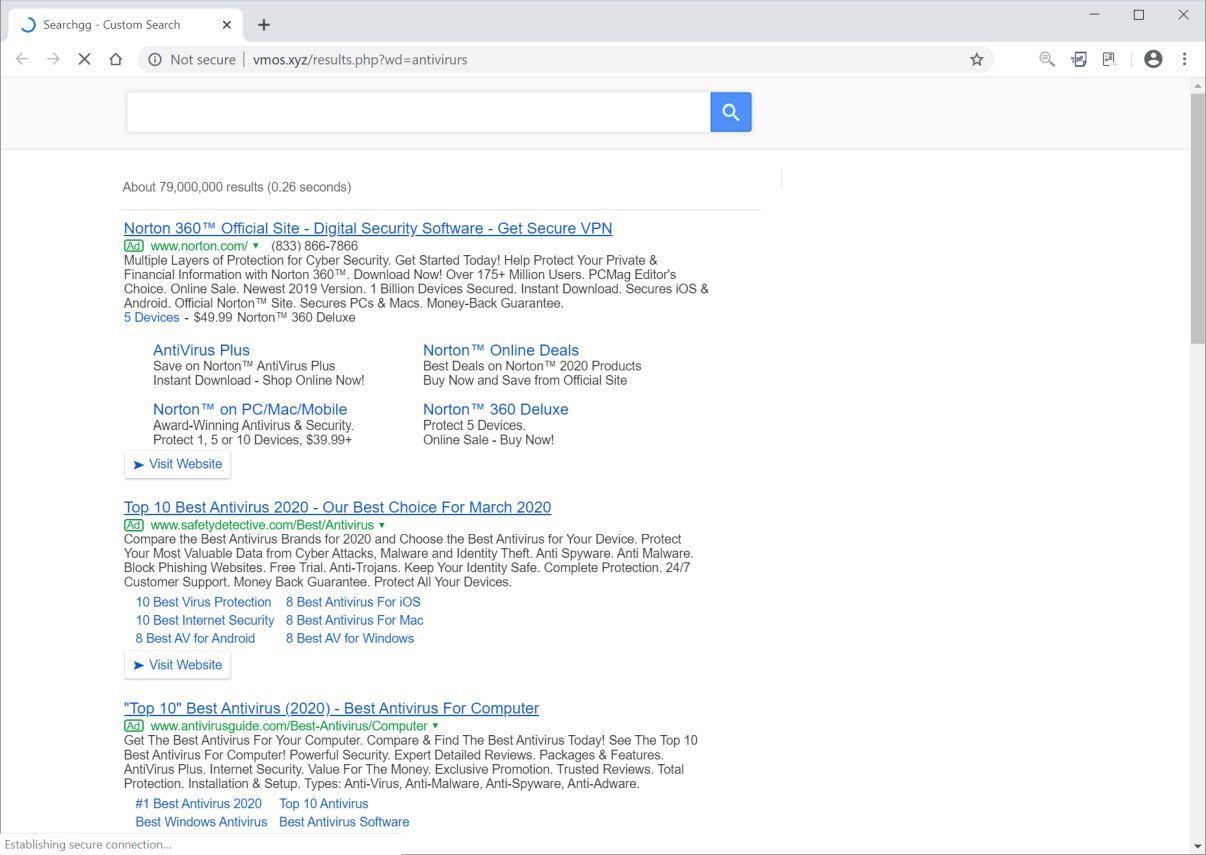The width and height of the screenshot is (1206, 855).
Task: Click the blue search button
Action: [730, 111]
